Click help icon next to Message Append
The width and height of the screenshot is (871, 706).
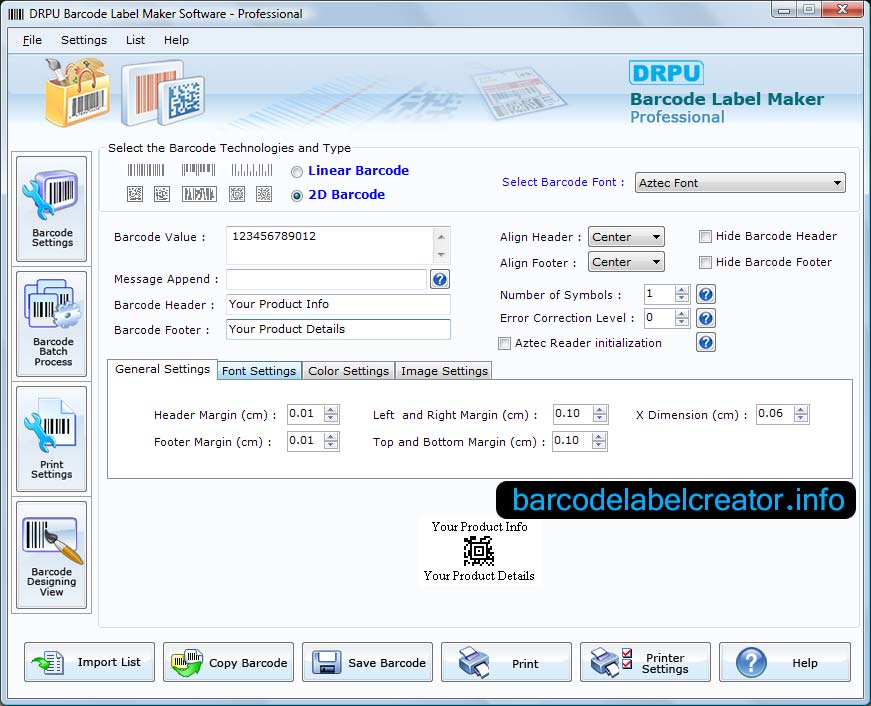click(x=439, y=279)
